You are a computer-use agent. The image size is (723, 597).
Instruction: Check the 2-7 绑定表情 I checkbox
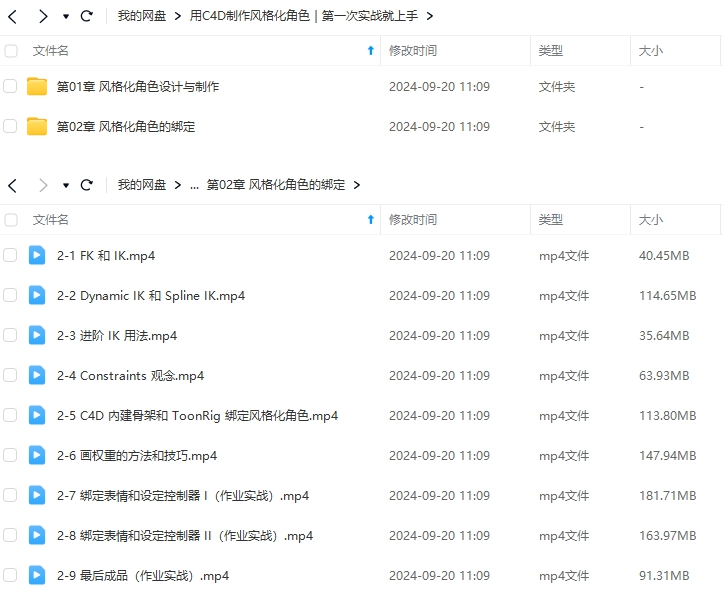[x=10, y=496]
